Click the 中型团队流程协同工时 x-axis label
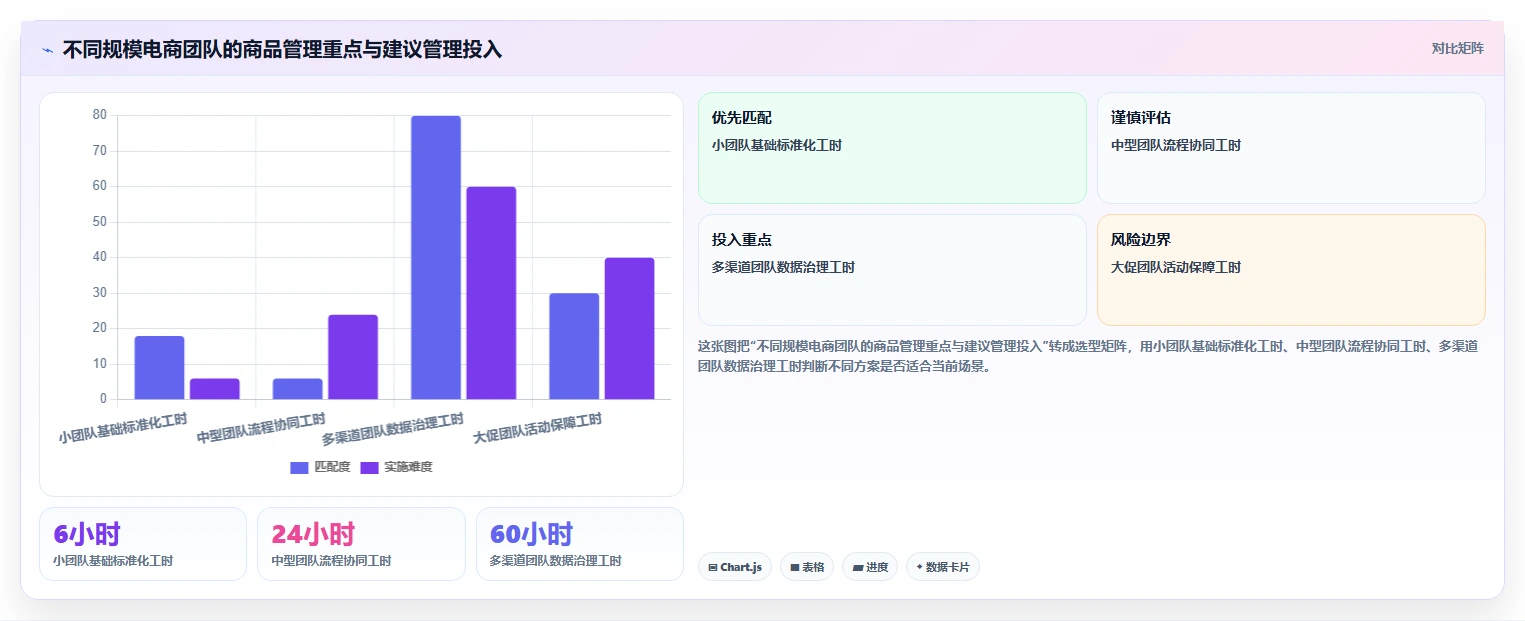 (x=261, y=428)
